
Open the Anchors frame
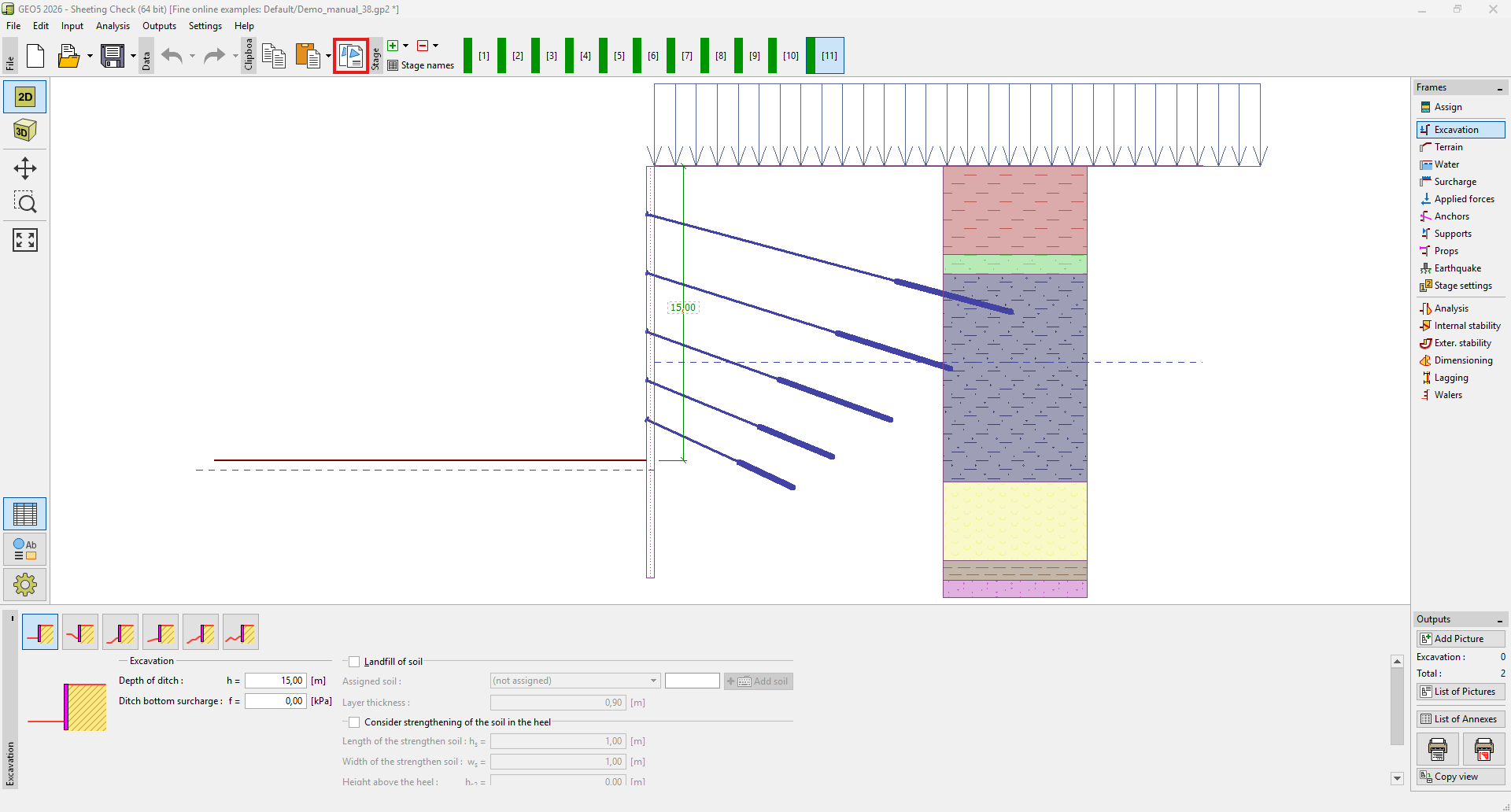pyautogui.click(x=1451, y=216)
